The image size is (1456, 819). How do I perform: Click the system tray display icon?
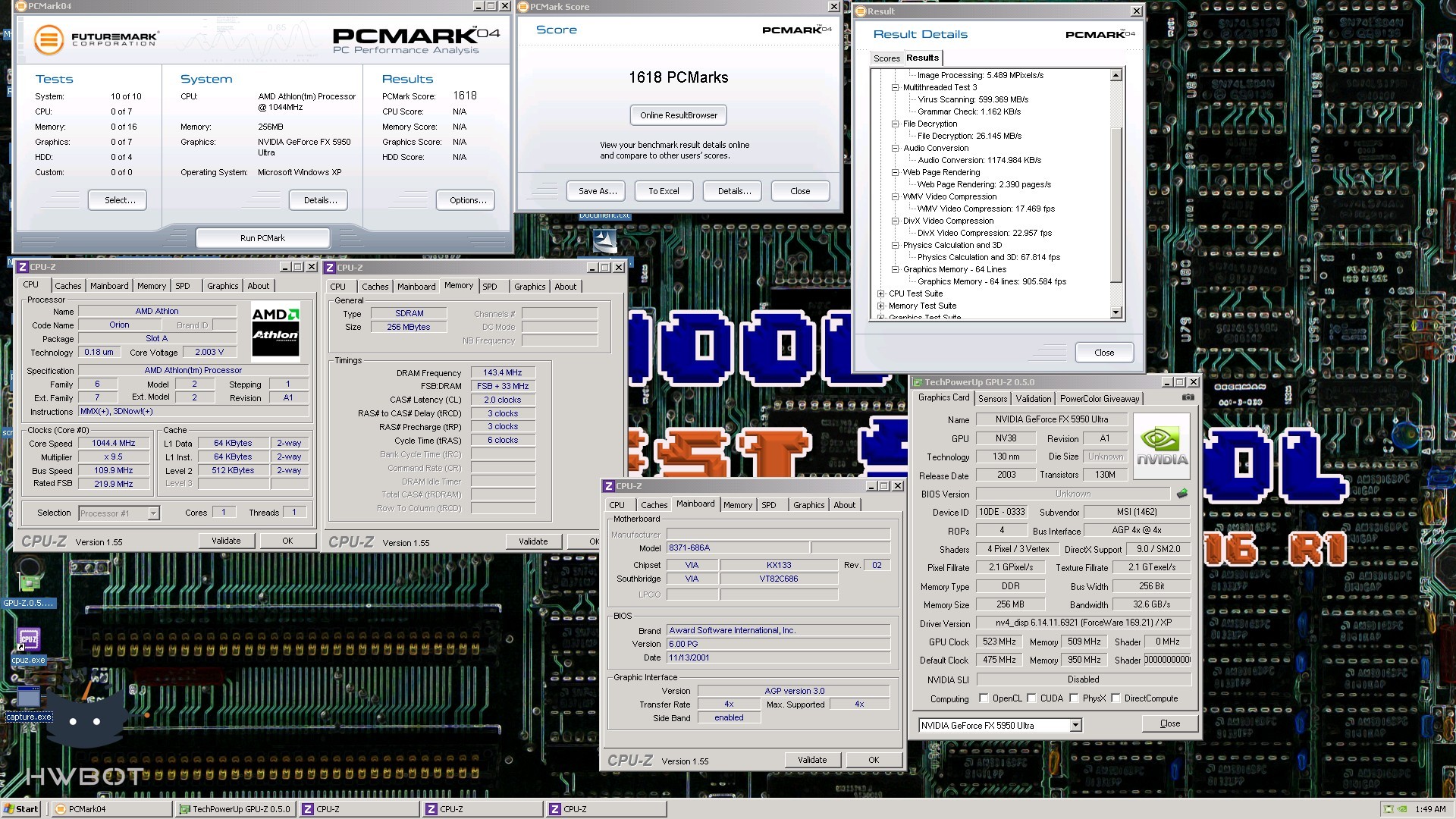pyautogui.click(x=1388, y=809)
